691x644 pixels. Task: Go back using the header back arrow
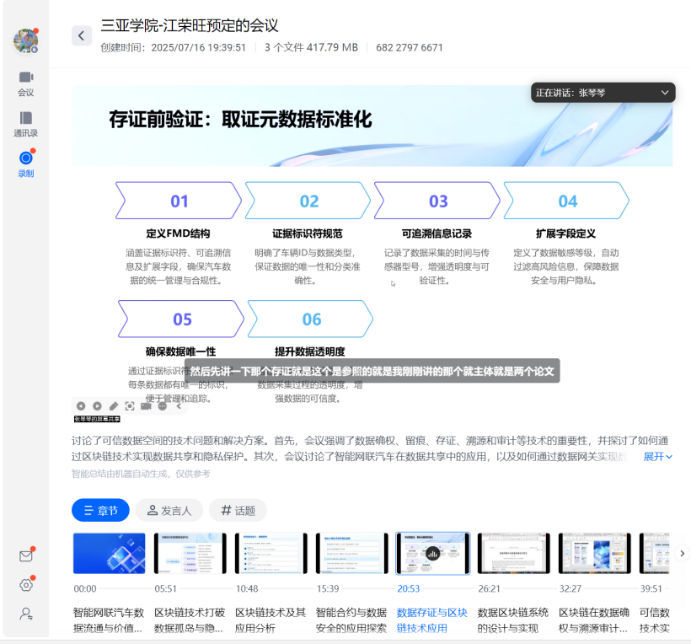[81, 36]
